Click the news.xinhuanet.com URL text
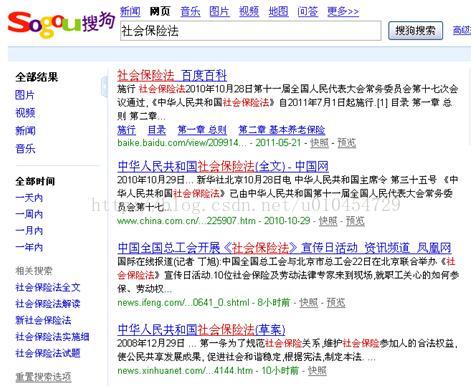Viewport: 473px width, 388px height. tap(185, 371)
